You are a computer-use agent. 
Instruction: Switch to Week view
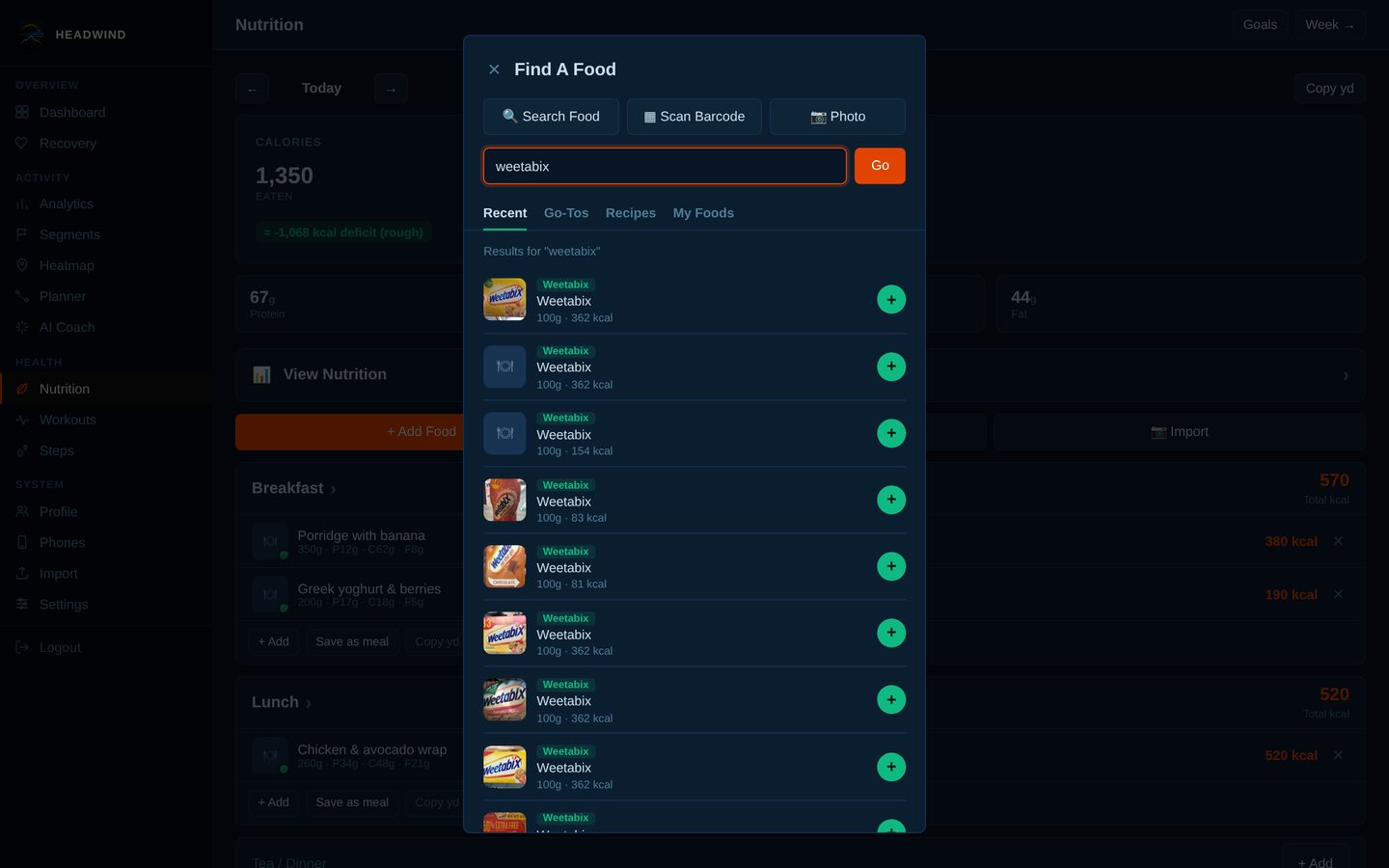coord(1329,25)
